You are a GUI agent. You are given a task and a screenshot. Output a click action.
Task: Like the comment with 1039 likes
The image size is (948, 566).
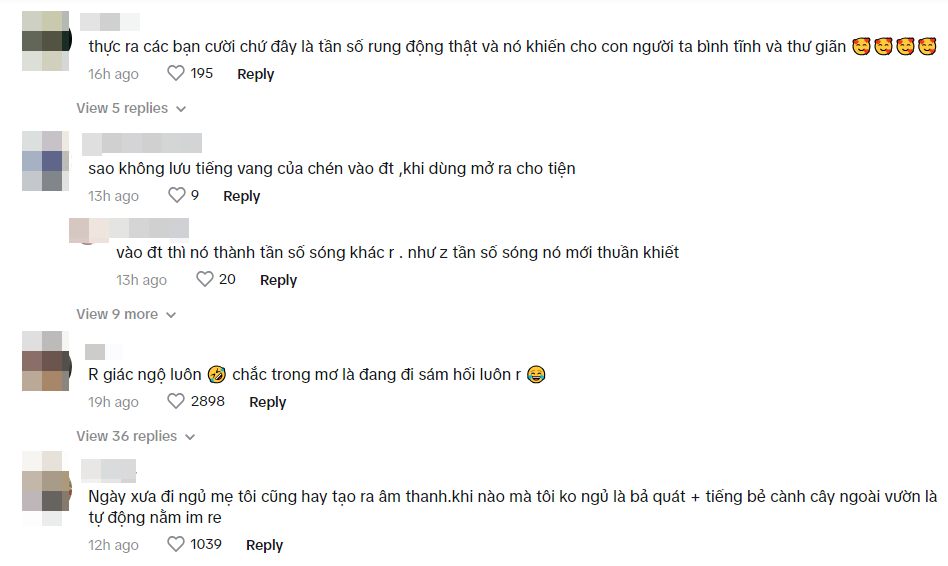click(x=175, y=544)
